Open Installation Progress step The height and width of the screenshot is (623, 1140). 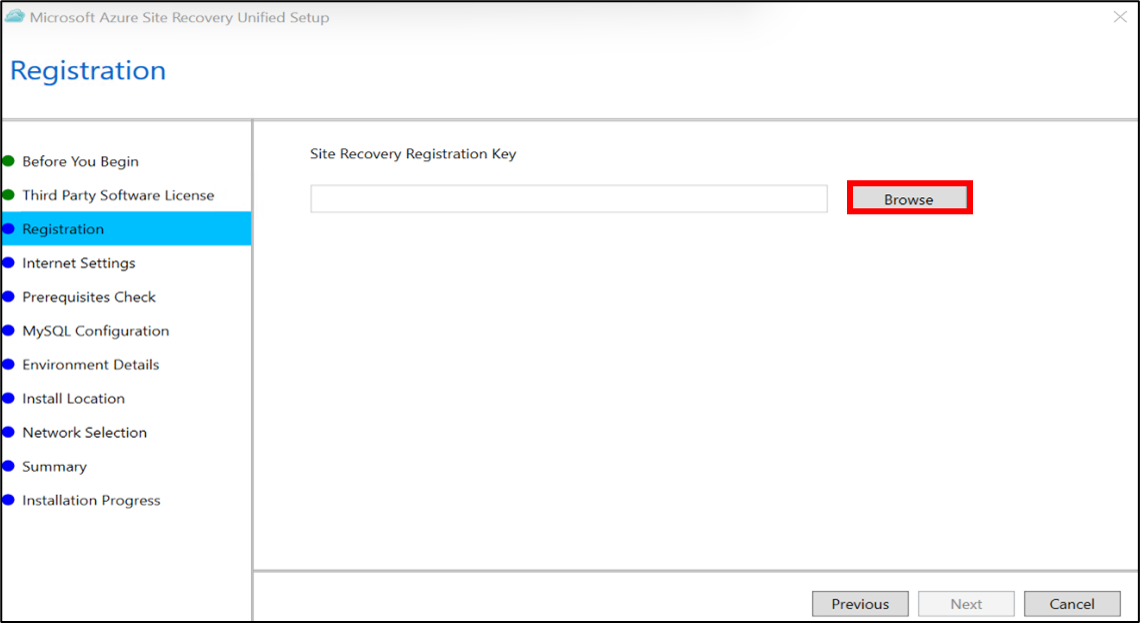[91, 500]
